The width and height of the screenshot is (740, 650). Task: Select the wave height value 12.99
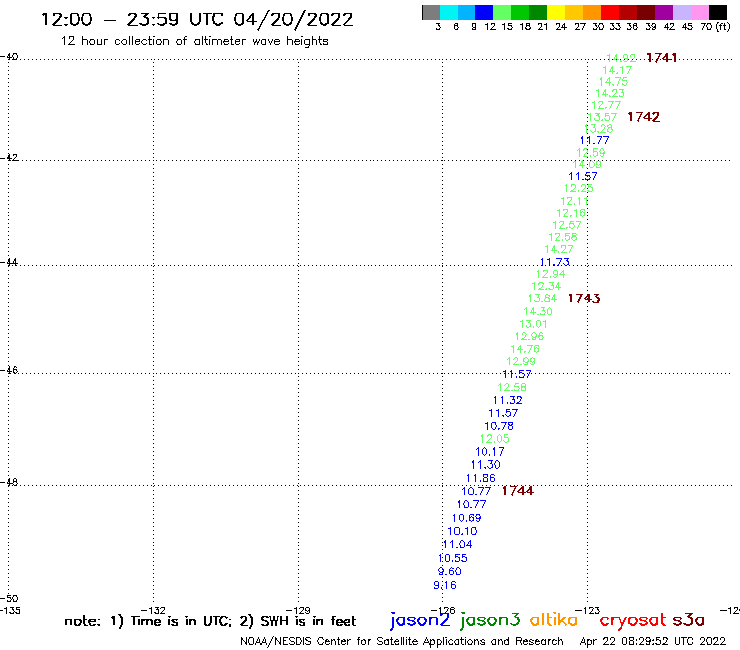click(521, 362)
